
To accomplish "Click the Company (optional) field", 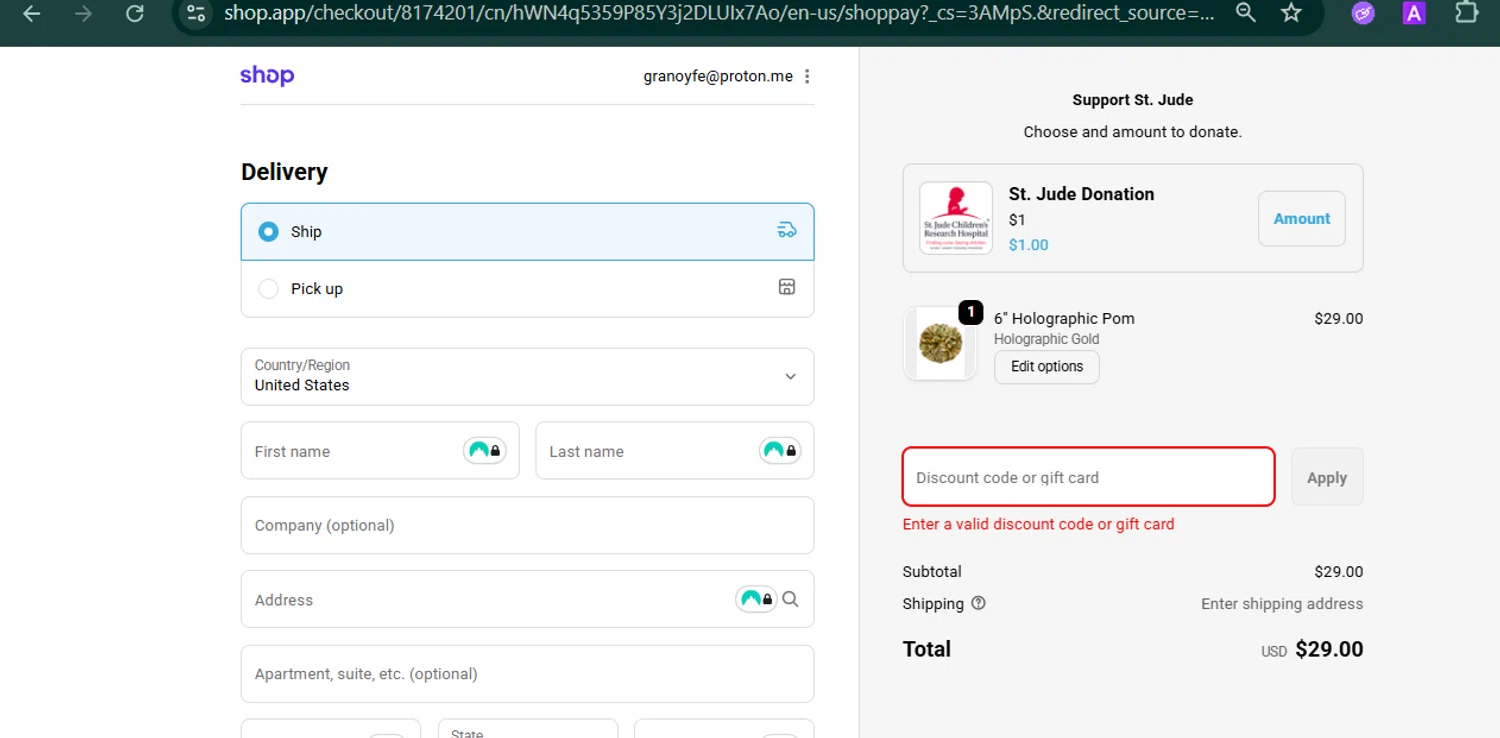I will point(528,525).
